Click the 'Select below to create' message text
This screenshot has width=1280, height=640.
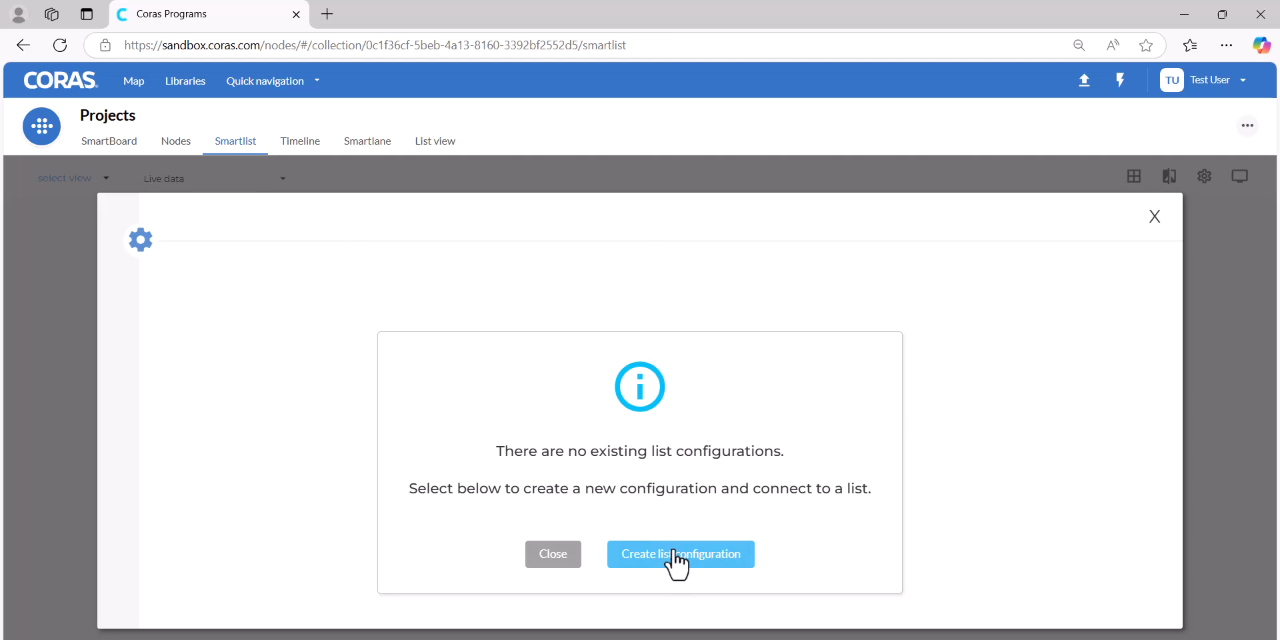click(x=640, y=489)
